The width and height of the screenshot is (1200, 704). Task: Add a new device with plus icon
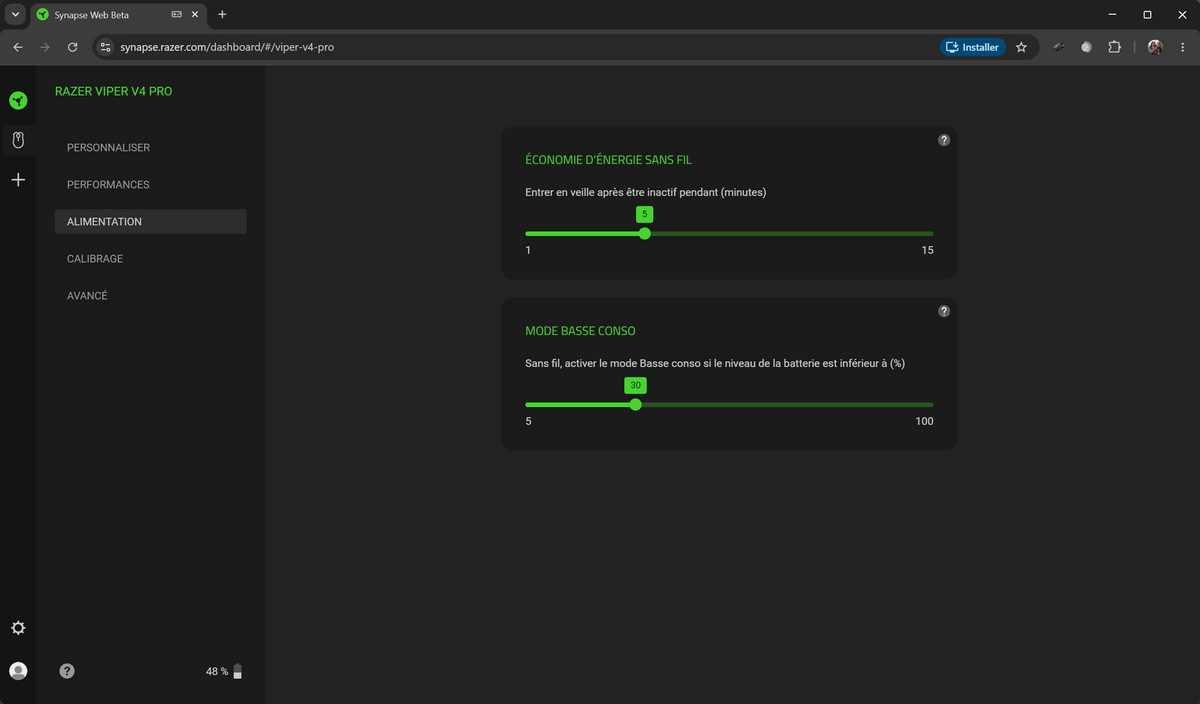[x=18, y=180]
